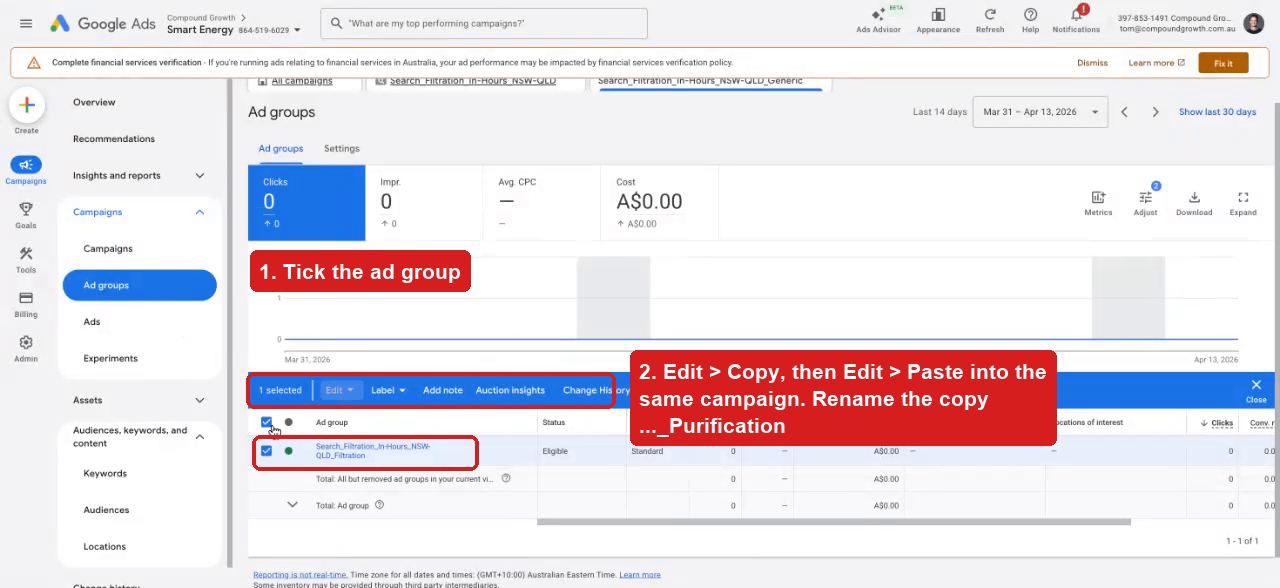Open Locations in the sidebar
Viewport: 1280px width, 588px height.
click(x=104, y=546)
